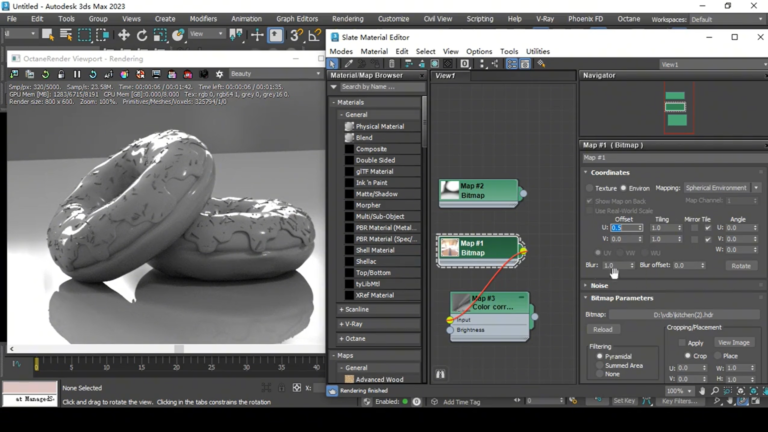Select Pyramidal filtering option
Viewport: 768px width, 432px height.
(x=600, y=356)
